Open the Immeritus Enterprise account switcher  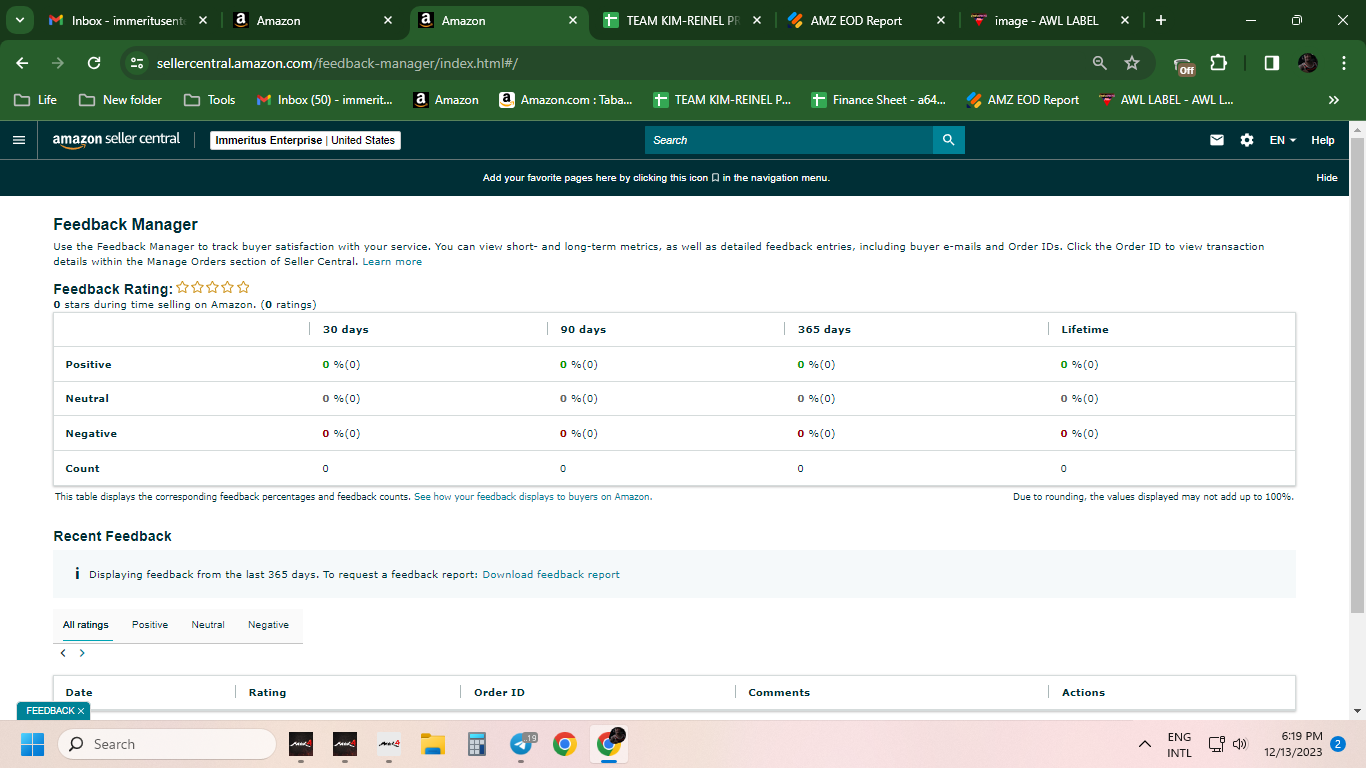[306, 140]
